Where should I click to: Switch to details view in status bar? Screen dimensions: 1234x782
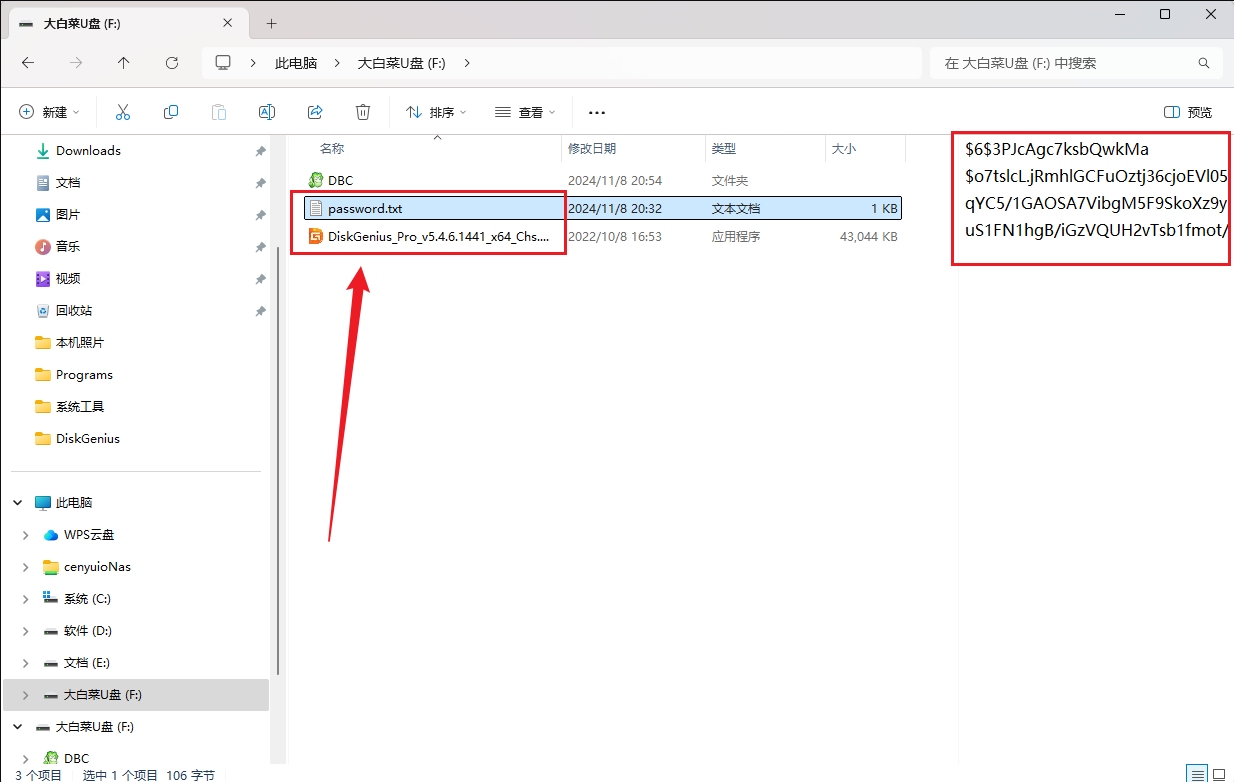pyautogui.click(x=1196, y=774)
